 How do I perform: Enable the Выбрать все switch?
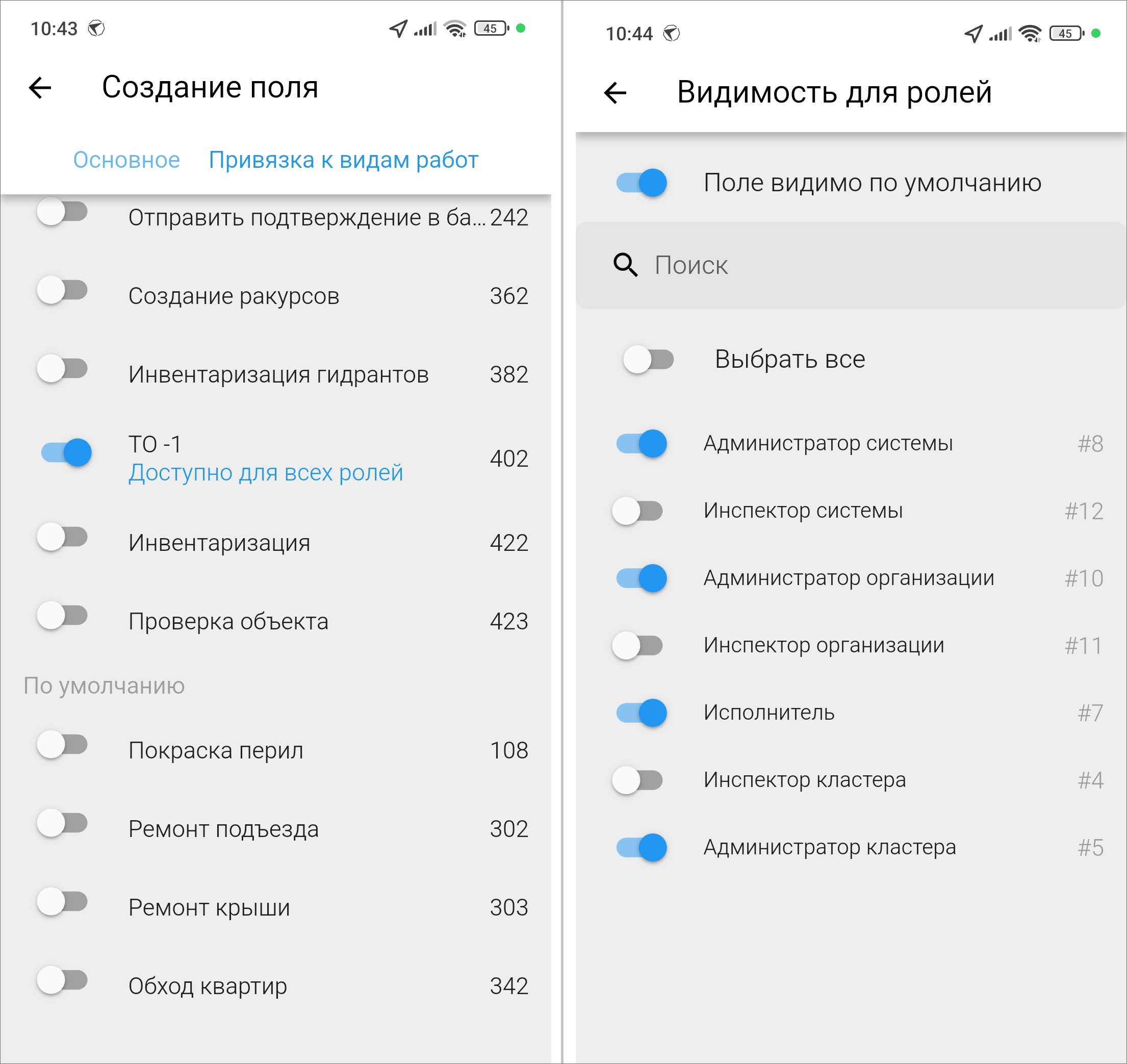click(648, 359)
